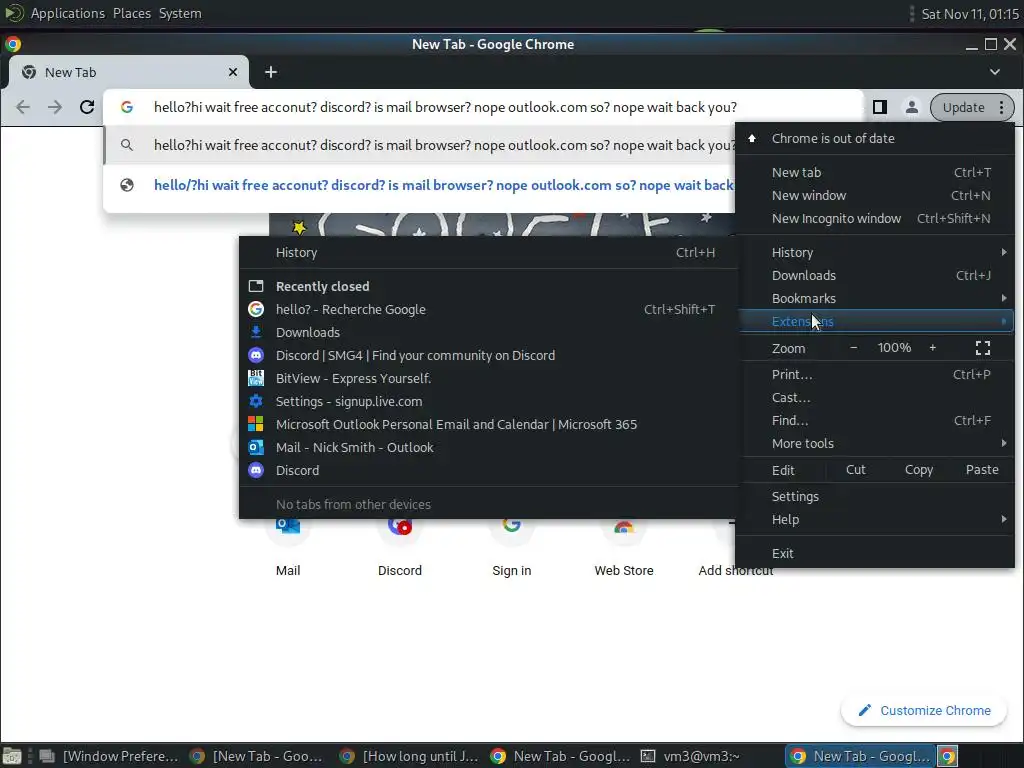Click Copy in the Edit row
Image resolution: width=1024 pixels, height=768 pixels.
pos(919,470)
